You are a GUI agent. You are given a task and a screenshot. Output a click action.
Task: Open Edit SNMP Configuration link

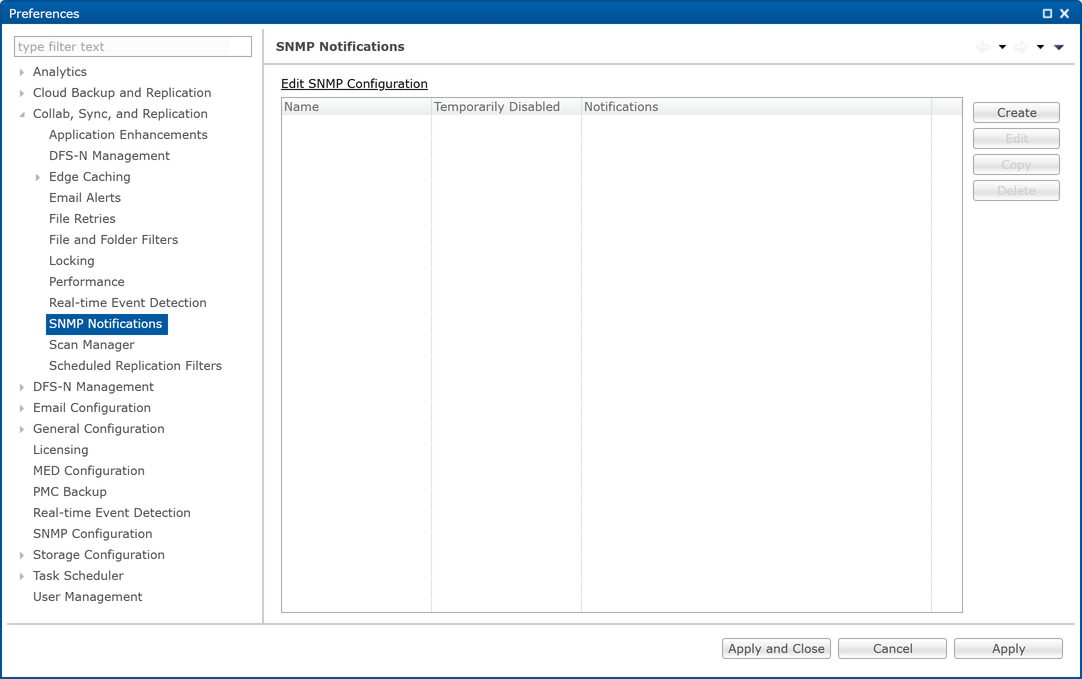[x=354, y=83]
